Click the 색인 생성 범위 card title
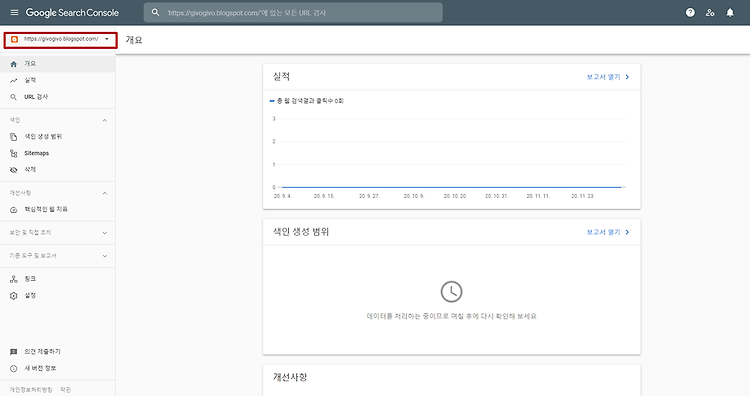This screenshot has height=396, width=750. (301, 232)
